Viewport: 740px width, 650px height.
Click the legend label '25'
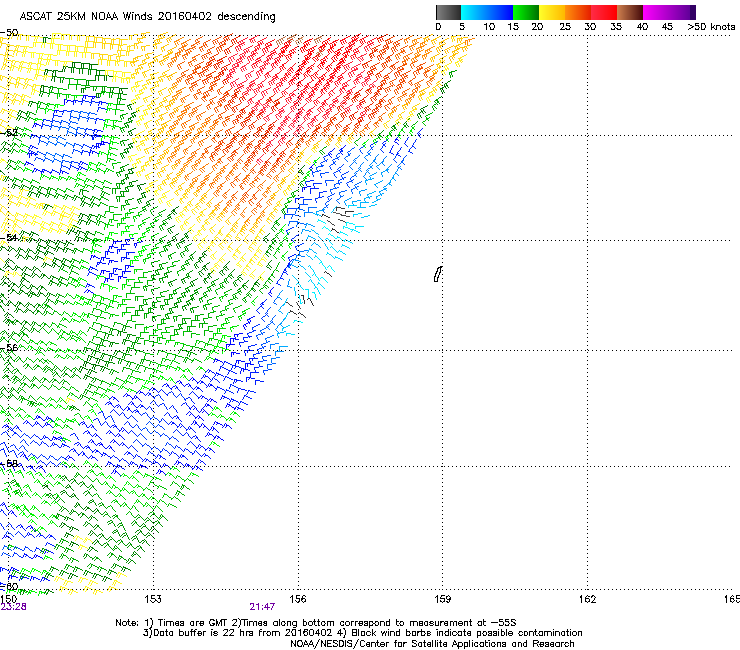point(565,27)
